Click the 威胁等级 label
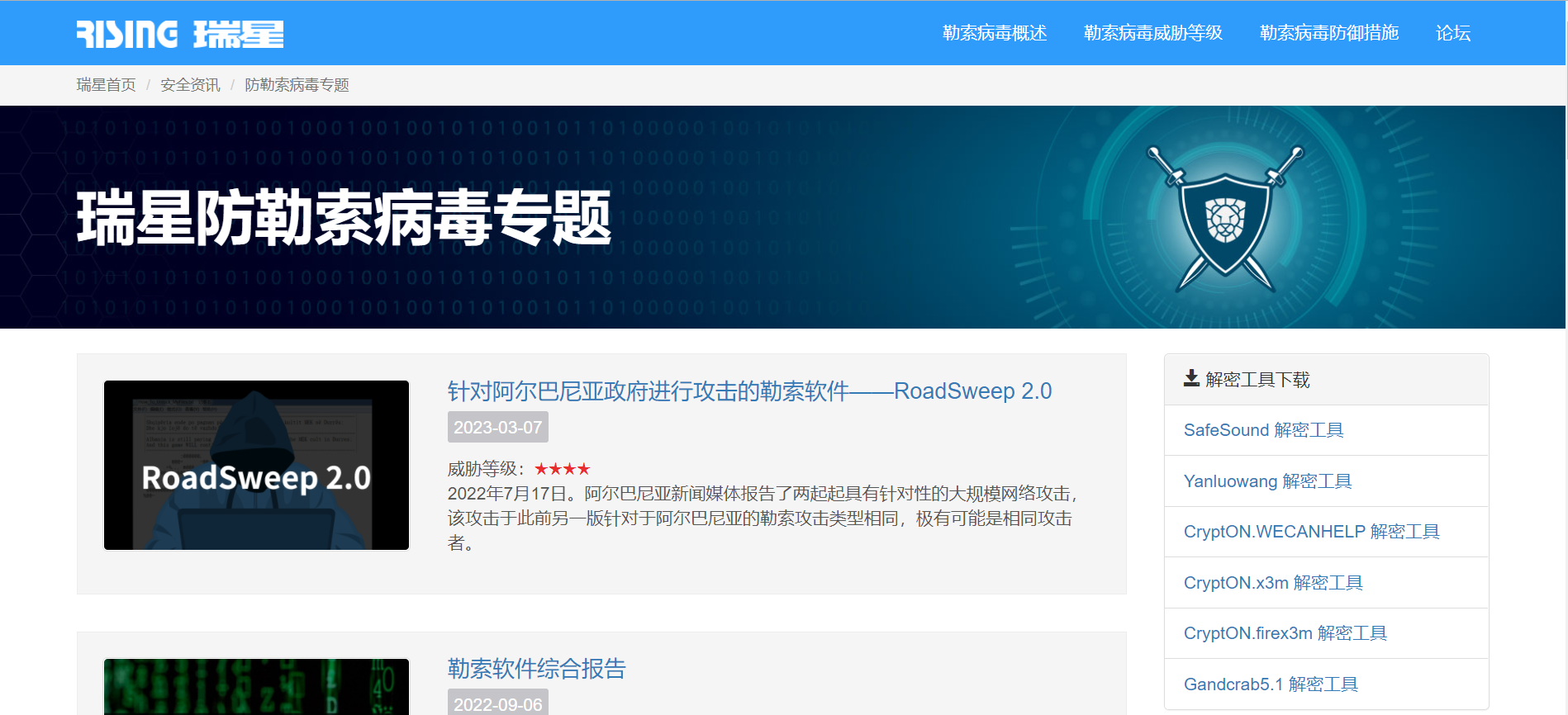1568x715 pixels. [x=486, y=469]
